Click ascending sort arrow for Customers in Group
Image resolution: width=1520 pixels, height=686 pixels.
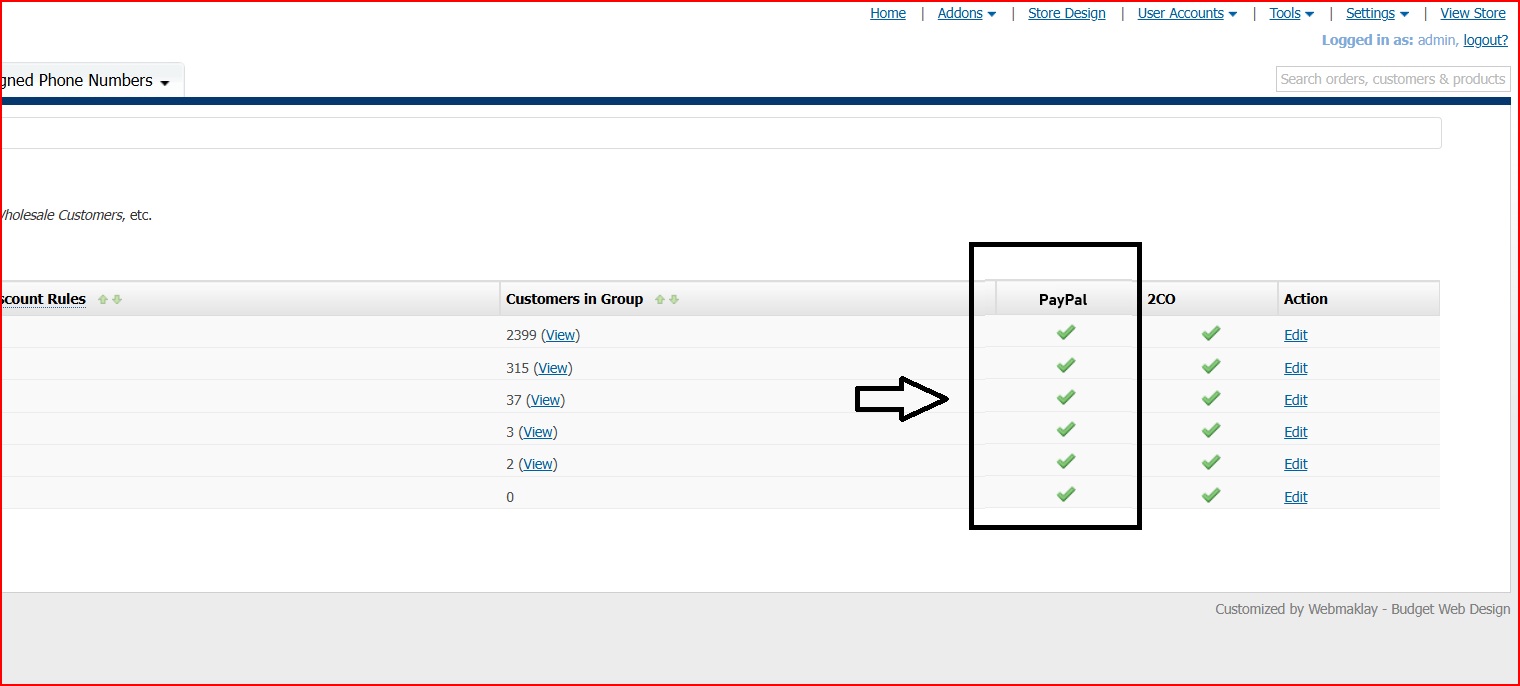point(660,300)
